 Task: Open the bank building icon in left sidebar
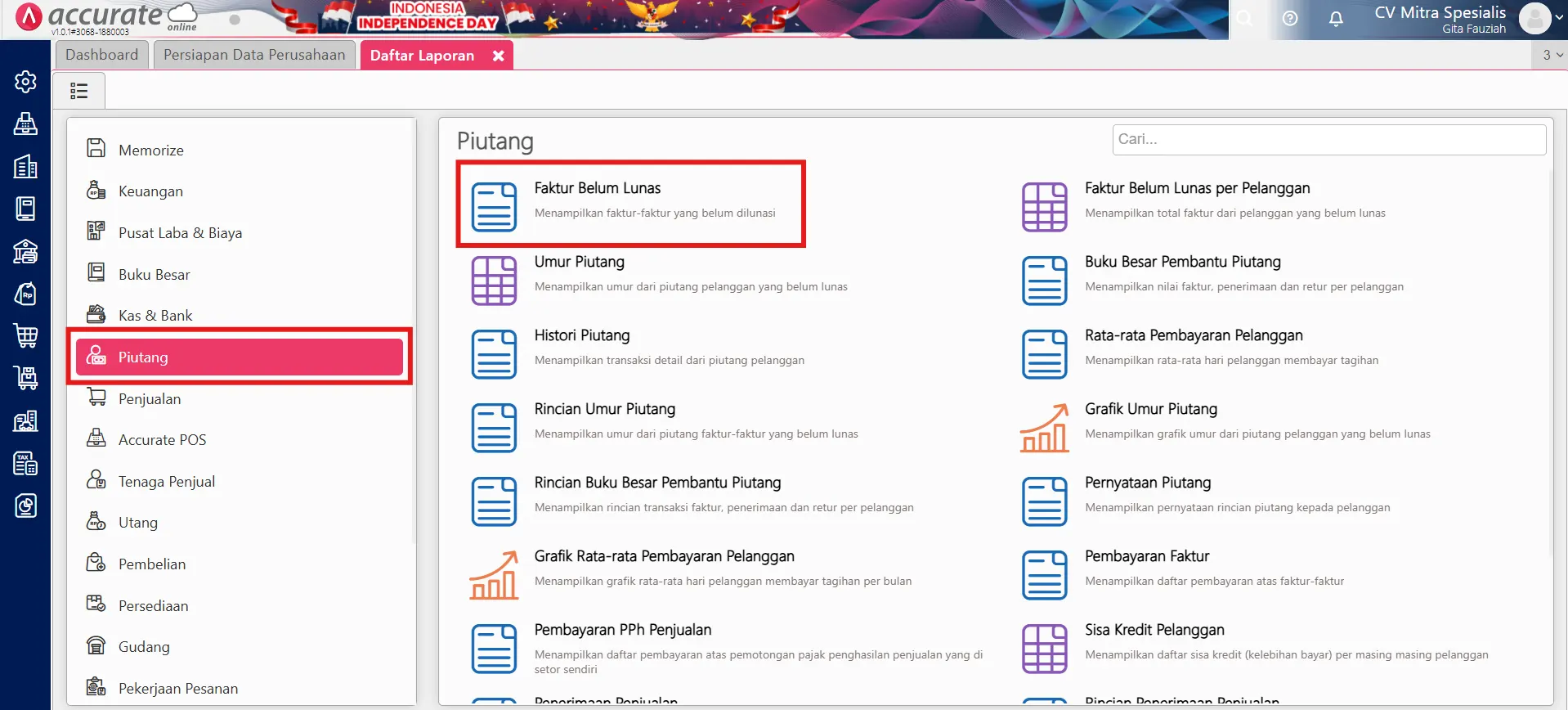click(25, 251)
